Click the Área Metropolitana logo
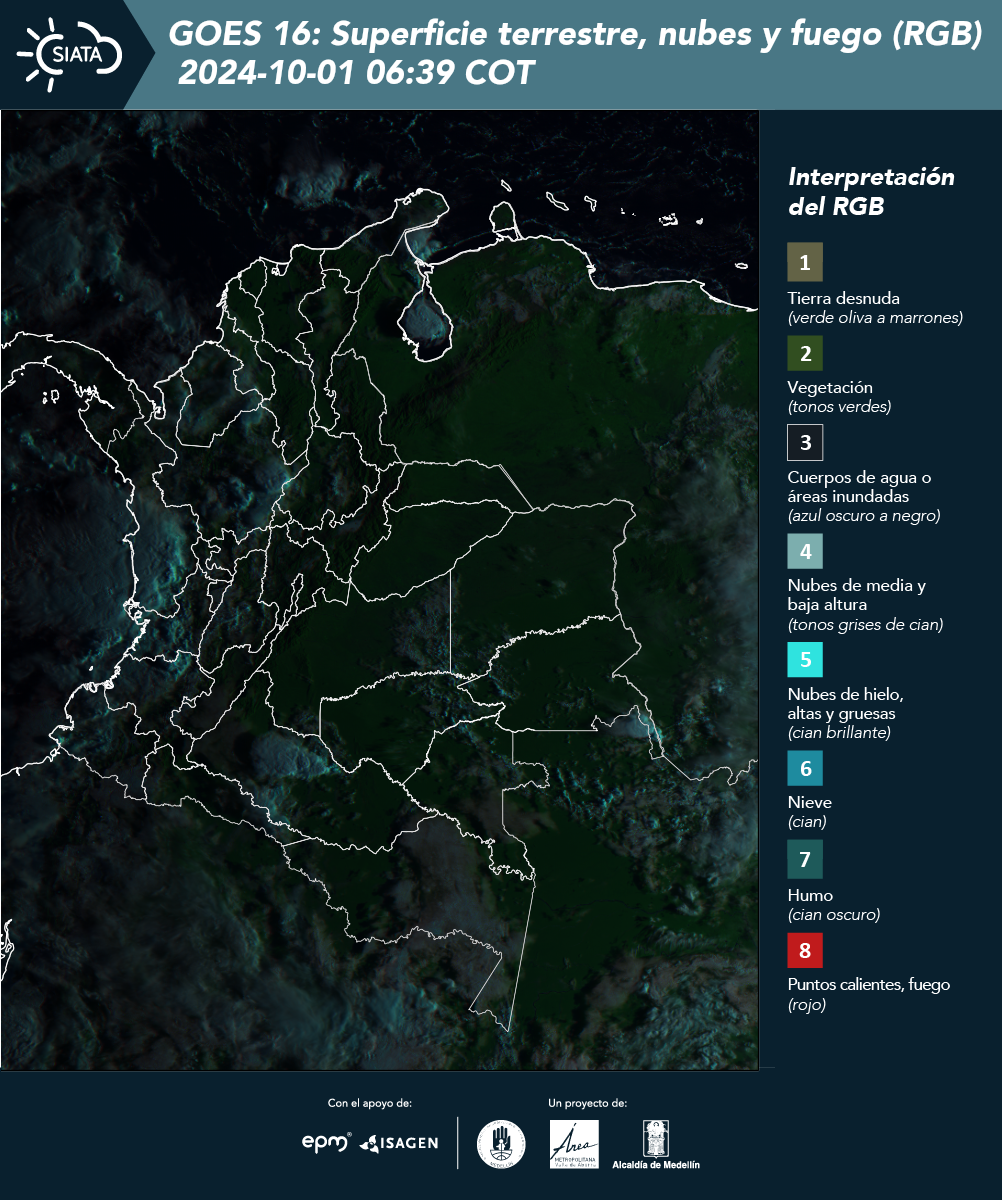 575,1144
